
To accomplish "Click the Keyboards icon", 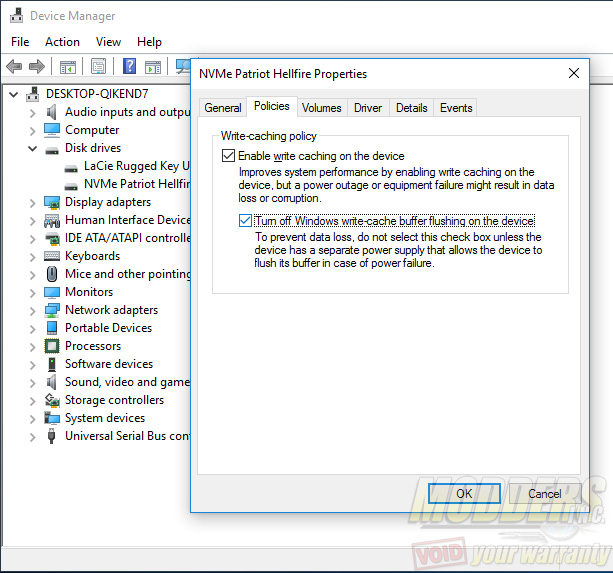I will [x=52, y=256].
